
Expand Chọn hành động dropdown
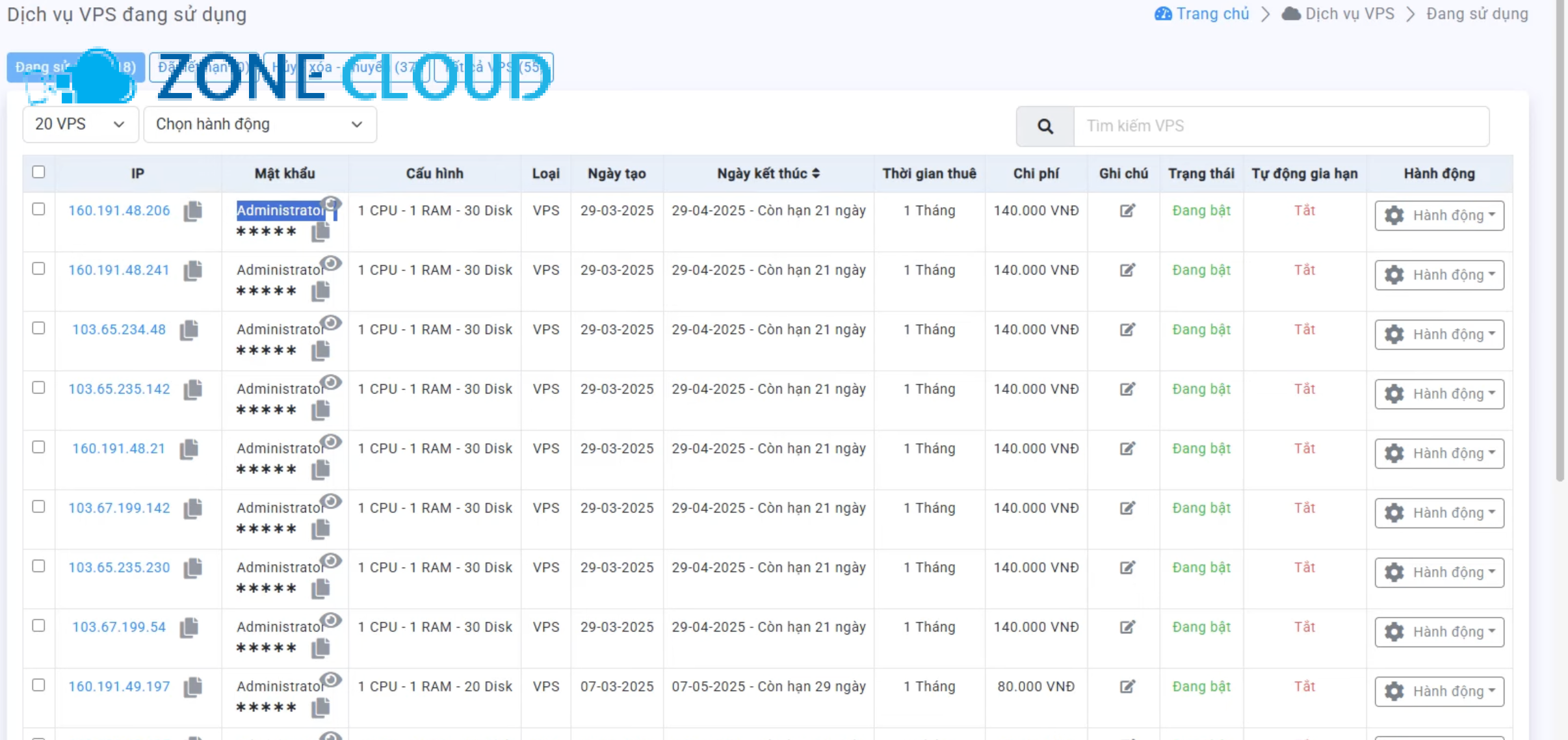259,124
